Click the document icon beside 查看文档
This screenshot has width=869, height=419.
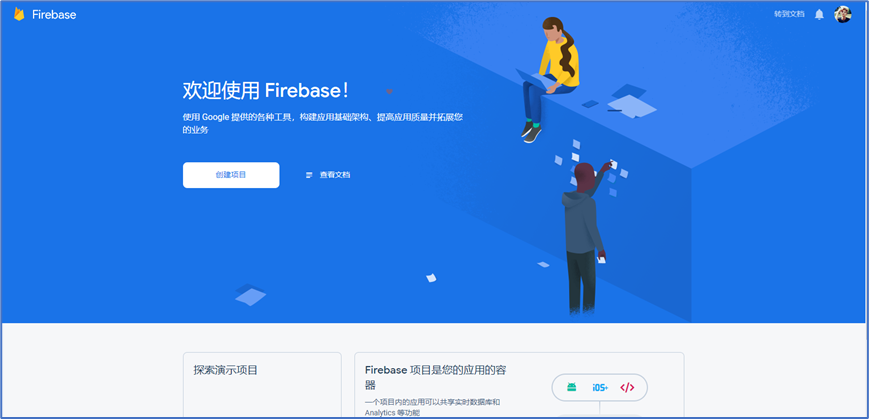point(309,175)
